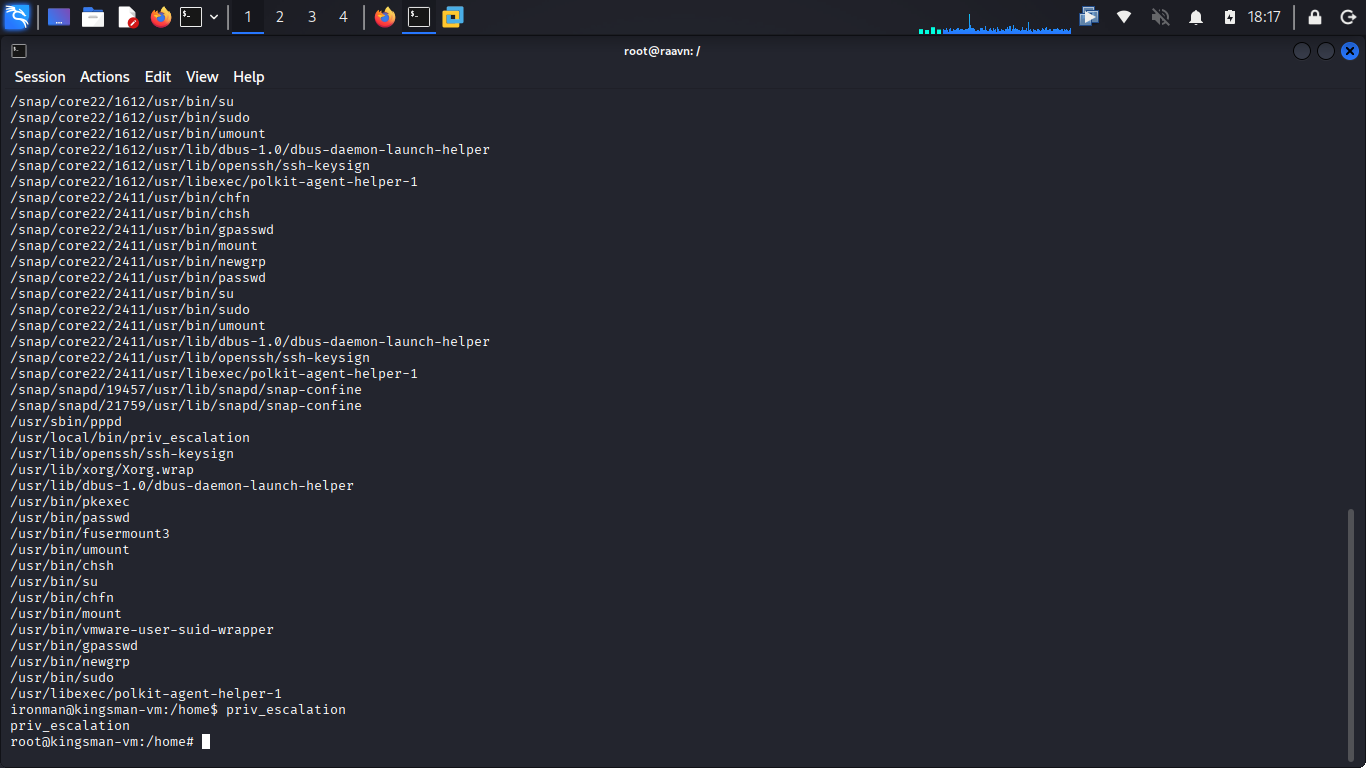Open the Session menu
This screenshot has height=768, width=1366.
[40, 77]
